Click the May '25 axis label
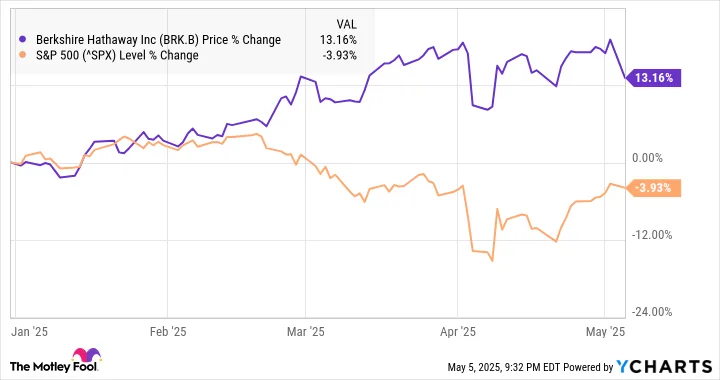Viewport: 720px width, 380px height. [x=606, y=331]
